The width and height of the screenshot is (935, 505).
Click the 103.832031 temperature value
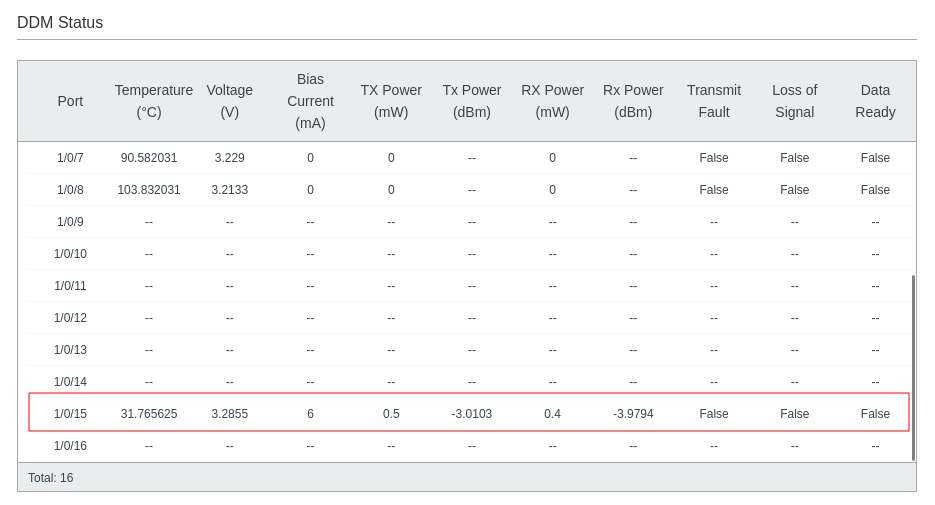click(149, 190)
